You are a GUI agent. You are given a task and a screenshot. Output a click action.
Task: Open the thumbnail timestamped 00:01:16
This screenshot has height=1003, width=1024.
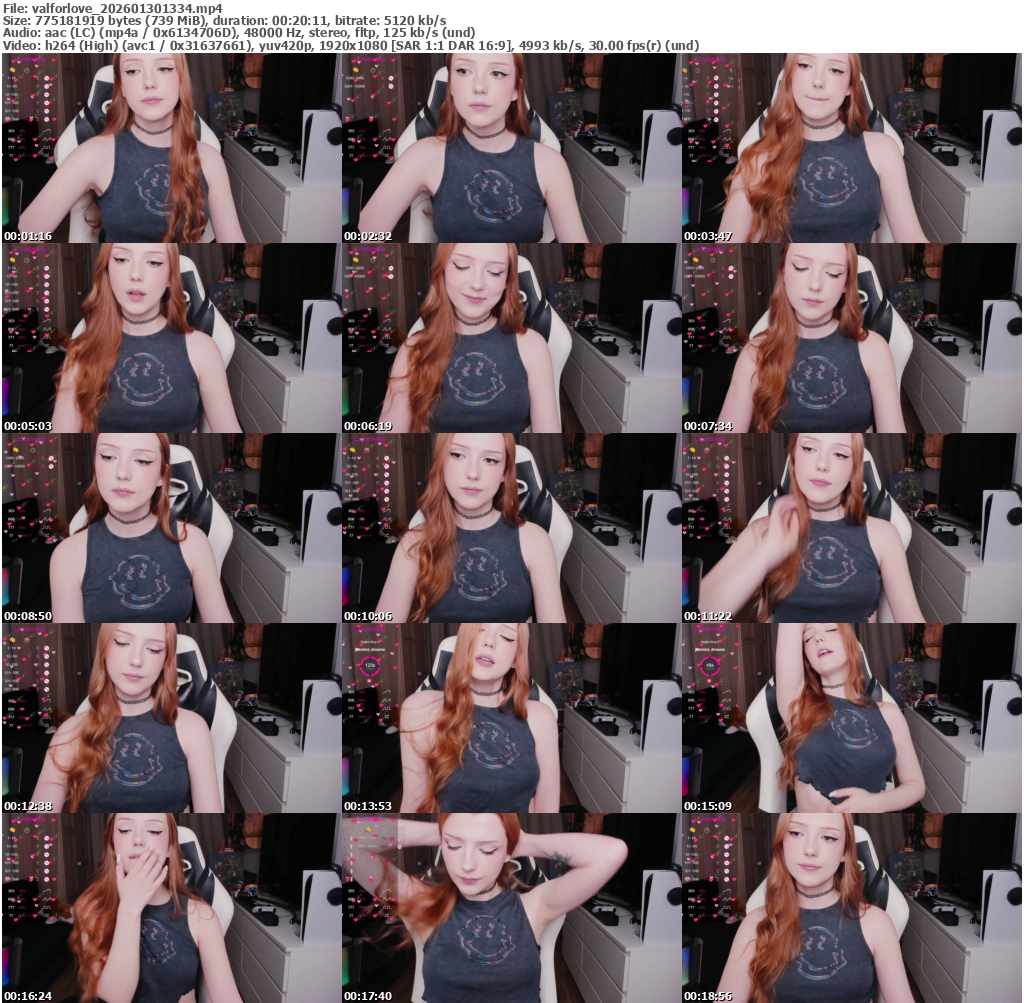pyautogui.click(x=172, y=148)
